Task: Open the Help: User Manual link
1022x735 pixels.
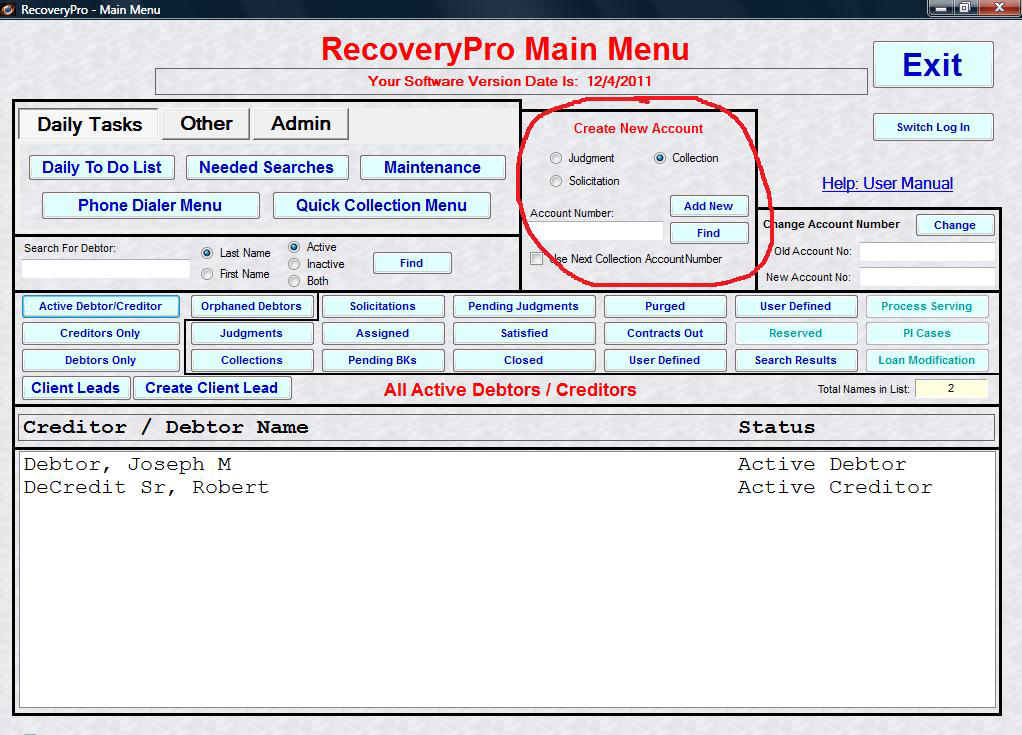Action: 887,184
